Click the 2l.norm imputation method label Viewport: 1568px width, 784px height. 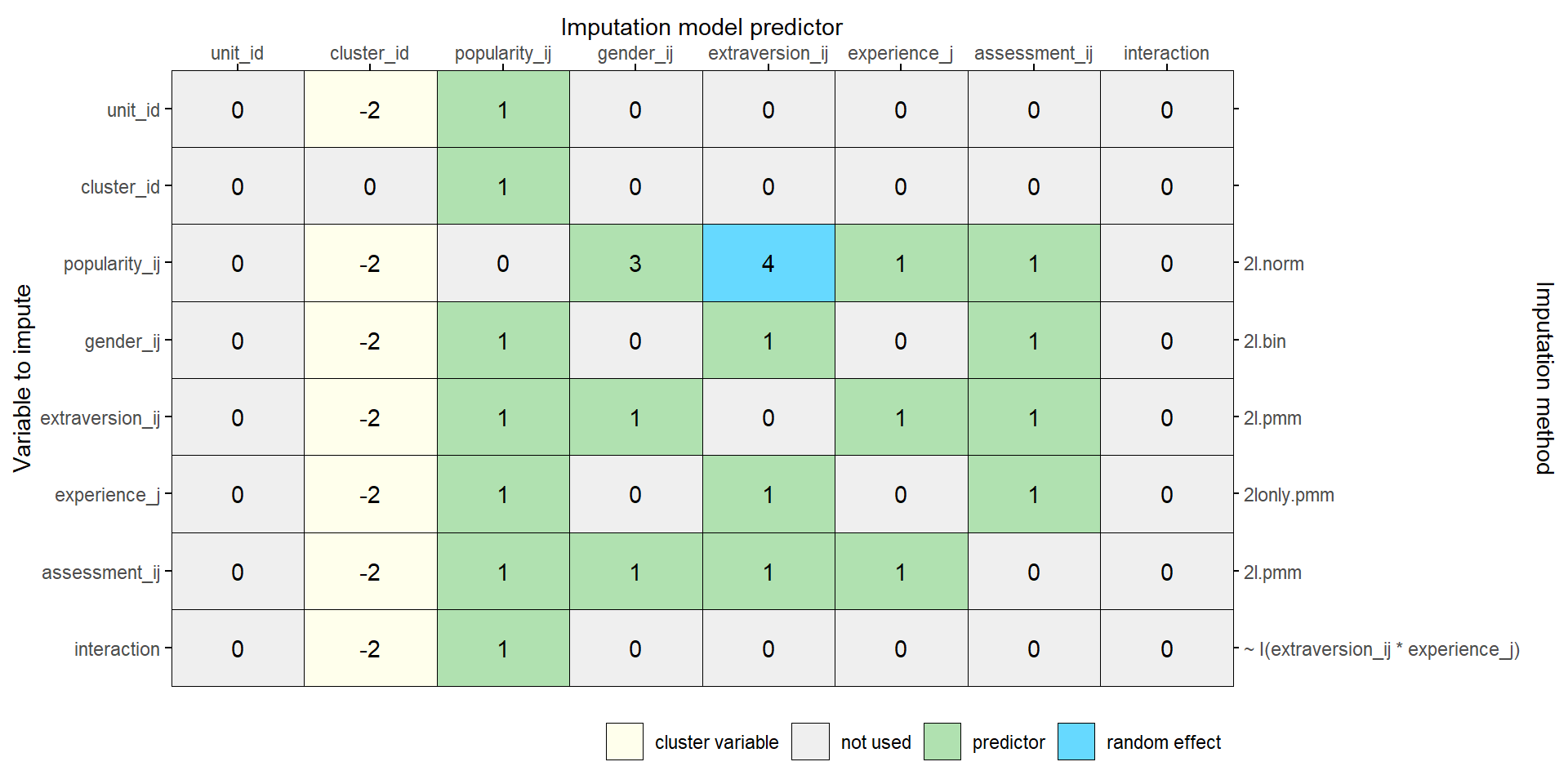(1273, 264)
